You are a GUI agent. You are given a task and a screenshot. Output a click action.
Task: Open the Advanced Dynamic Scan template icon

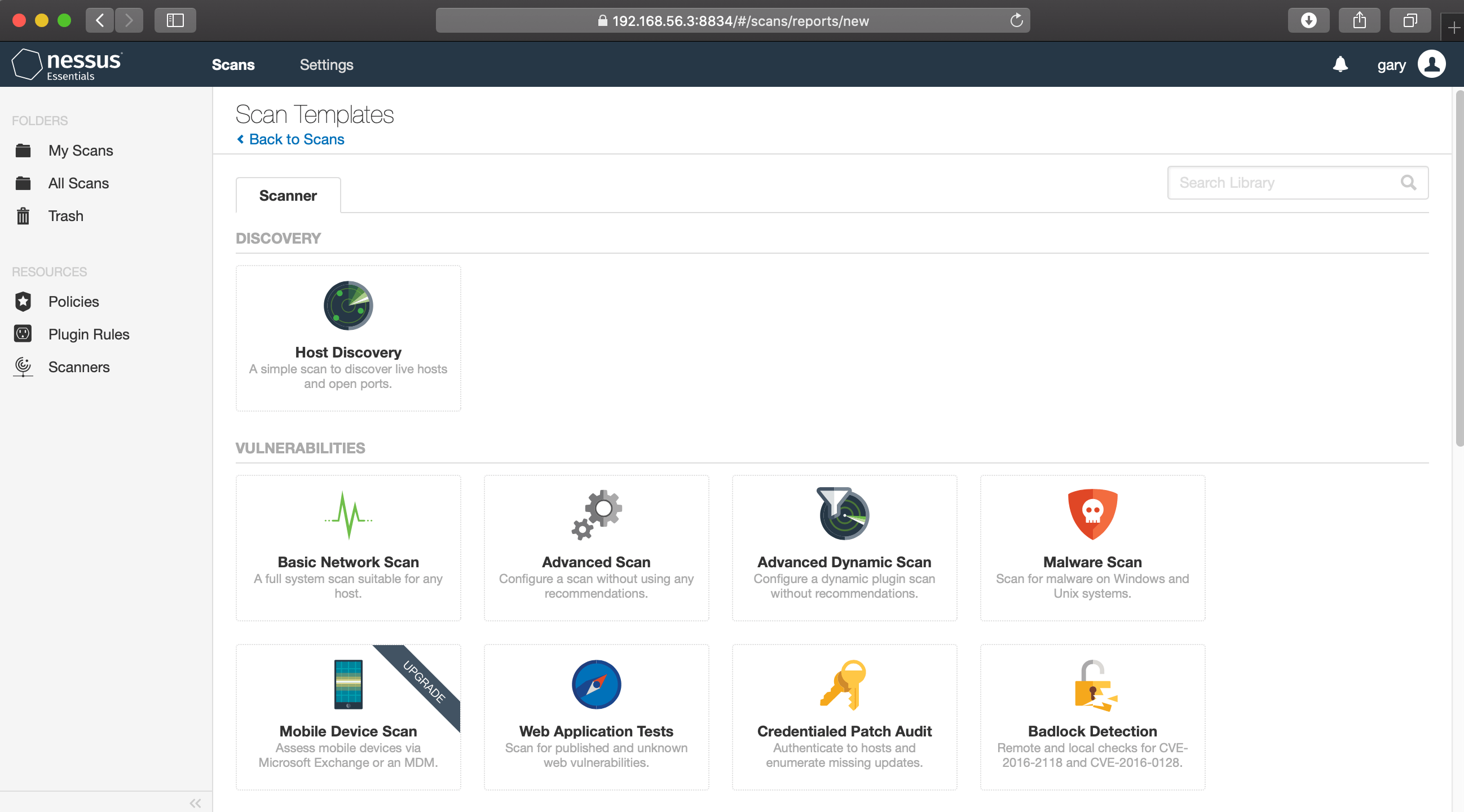click(844, 514)
